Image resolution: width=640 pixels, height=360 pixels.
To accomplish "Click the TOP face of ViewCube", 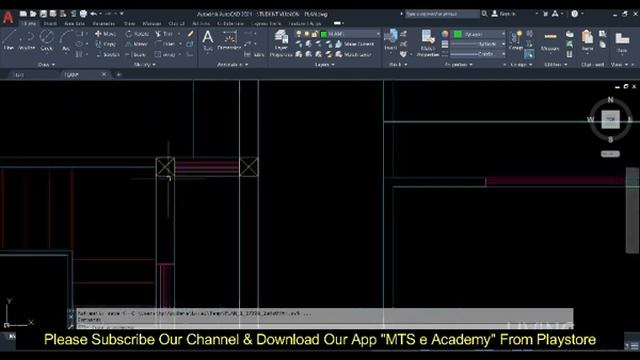I will (x=610, y=119).
